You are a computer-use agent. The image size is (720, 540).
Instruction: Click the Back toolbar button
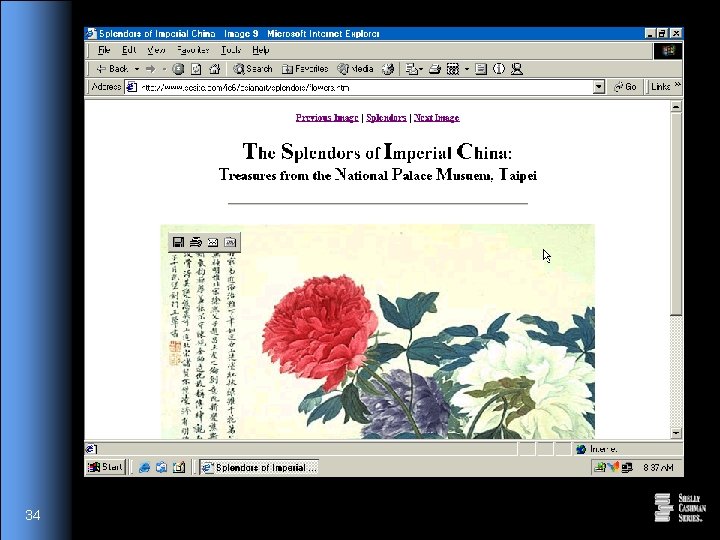click(112, 69)
